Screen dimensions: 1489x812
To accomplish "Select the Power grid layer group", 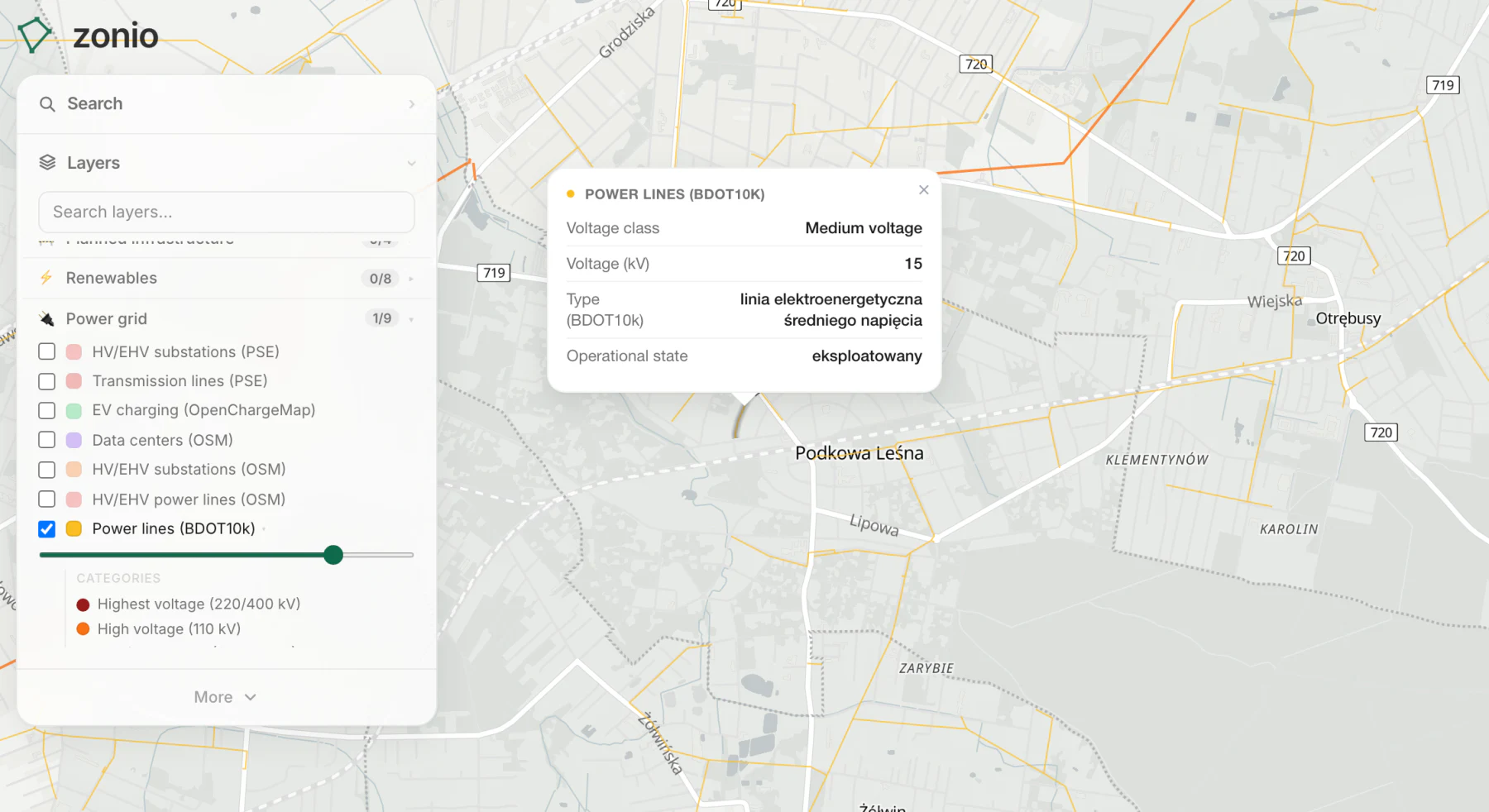I will click(x=227, y=318).
